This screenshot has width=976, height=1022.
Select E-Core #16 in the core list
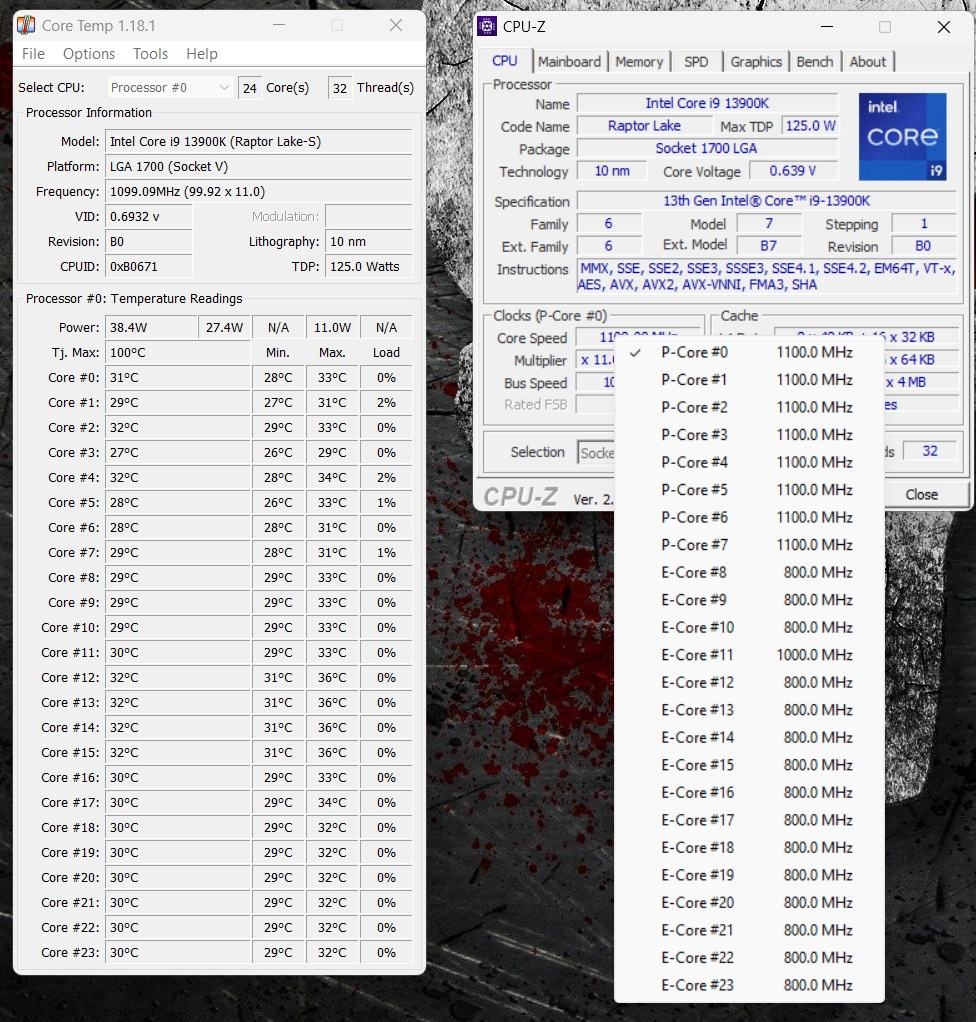(x=749, y=793)
